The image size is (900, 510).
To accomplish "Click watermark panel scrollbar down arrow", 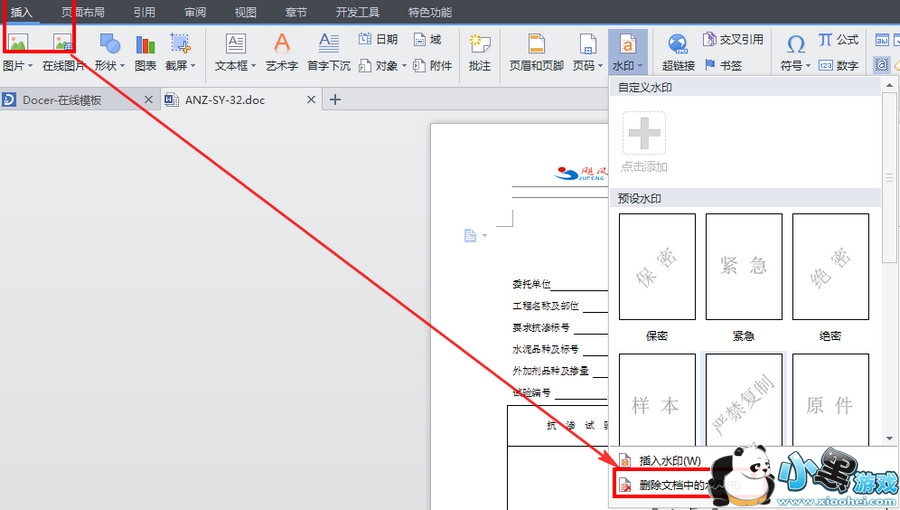I will pos(890,438).
